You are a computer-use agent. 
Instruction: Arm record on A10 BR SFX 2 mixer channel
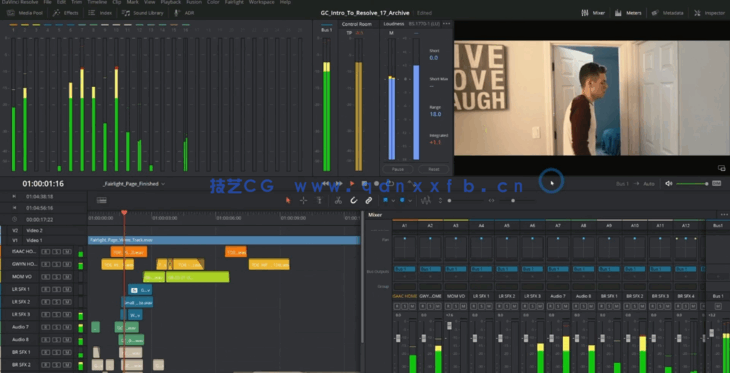pos(628,306)
